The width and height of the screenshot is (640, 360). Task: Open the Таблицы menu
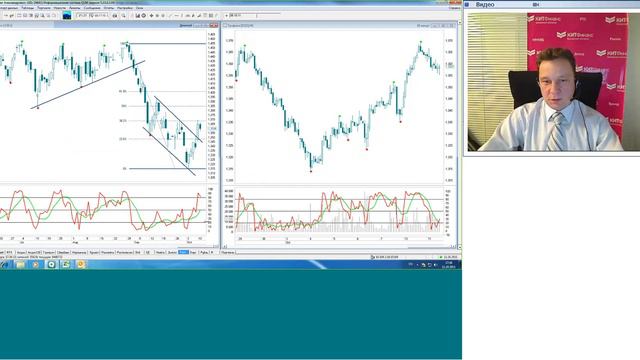[x=28, y=8]
